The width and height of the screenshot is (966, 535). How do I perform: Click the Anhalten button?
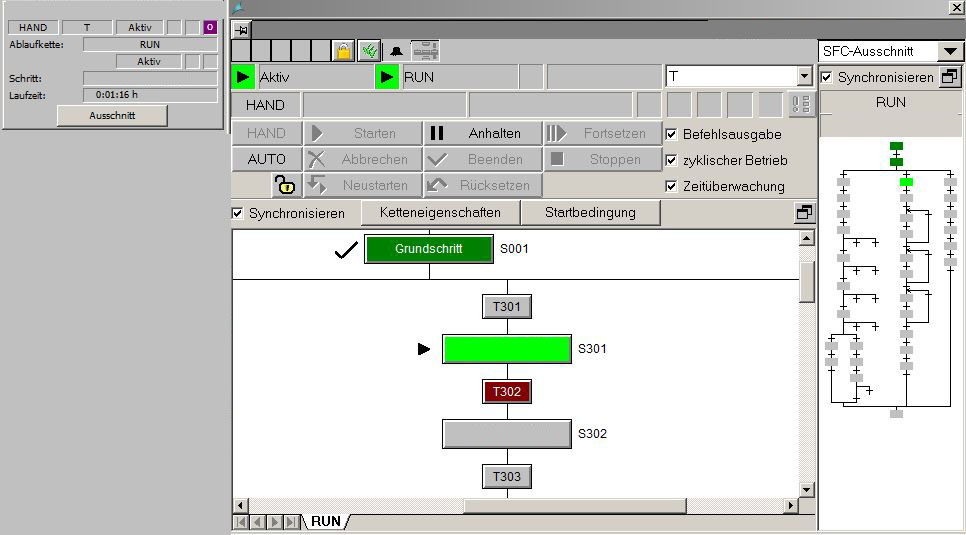click(x=482, y=133)
